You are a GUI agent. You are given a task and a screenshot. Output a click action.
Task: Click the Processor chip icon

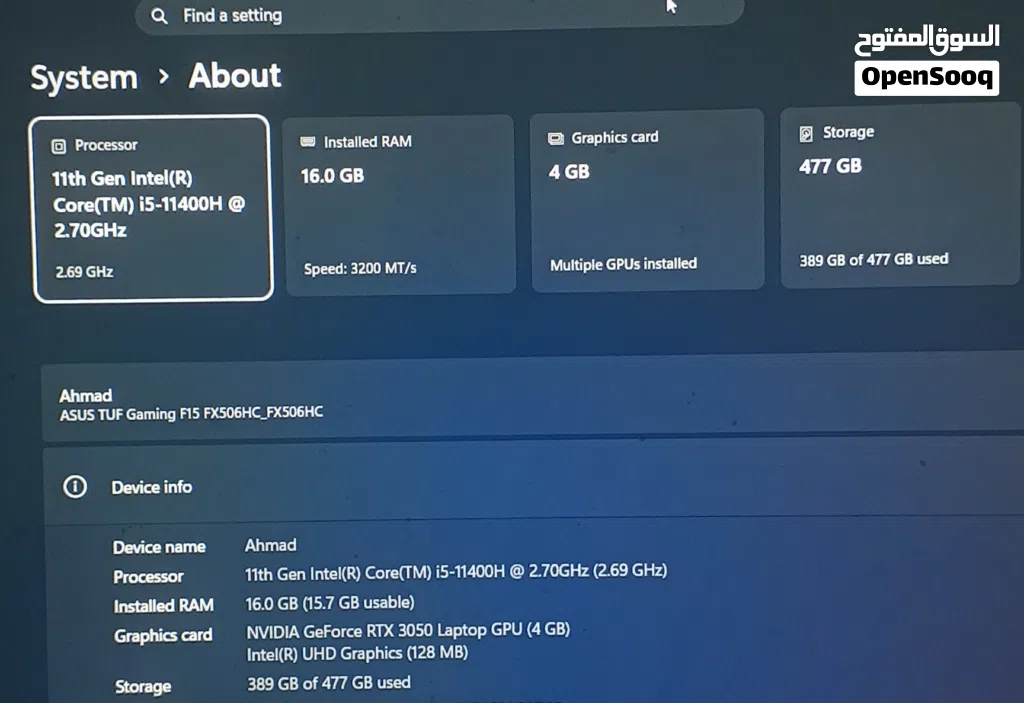[59, 146]
